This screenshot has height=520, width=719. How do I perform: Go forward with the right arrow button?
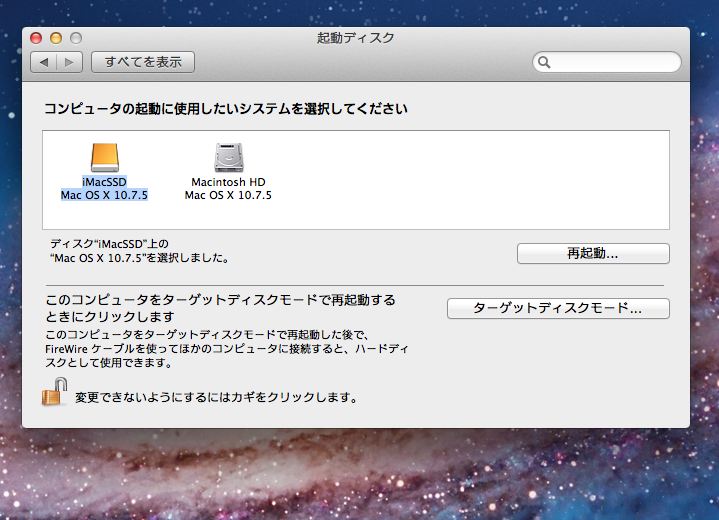click(x=69, y=62)
